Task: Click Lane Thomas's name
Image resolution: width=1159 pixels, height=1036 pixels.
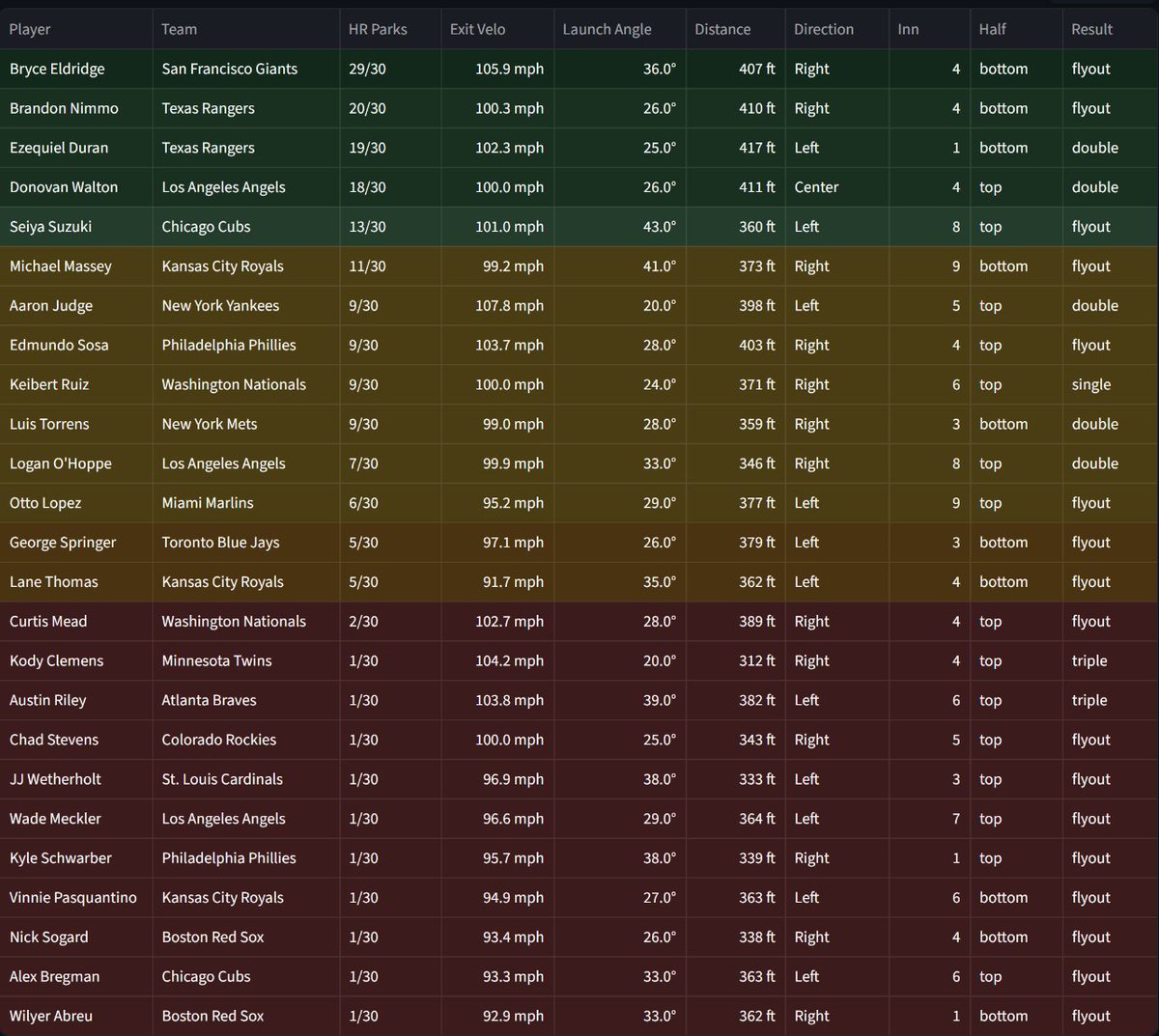Action: pos(54,582)
